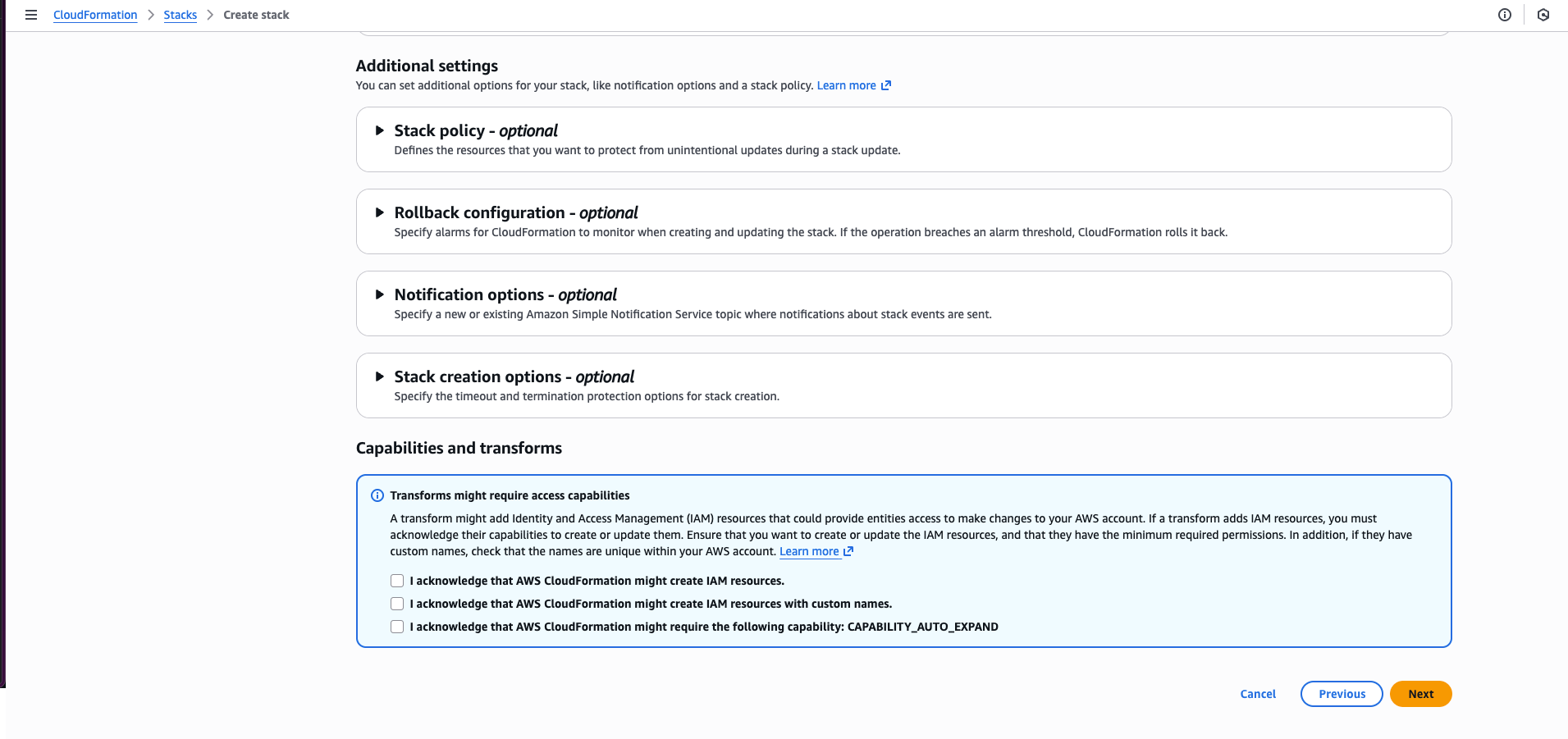This screenshot has height=739, width=1568.
Task: Expand Stack creation options section
Action: point(380,376)
